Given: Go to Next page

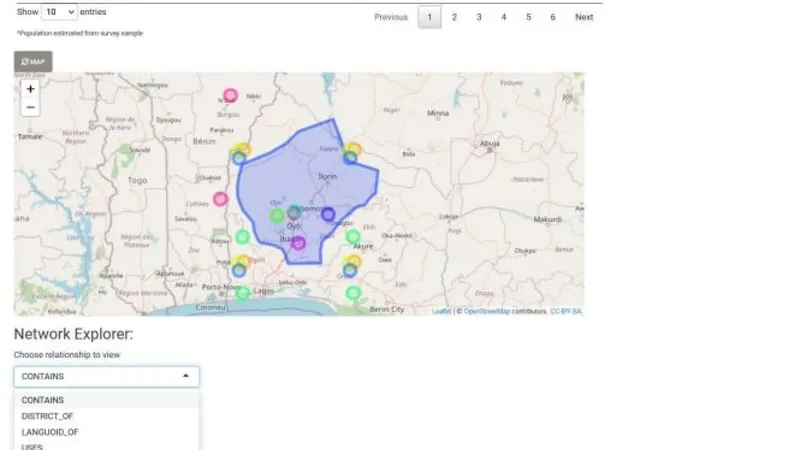Looking at the screenshot, I should click(584, 17).
